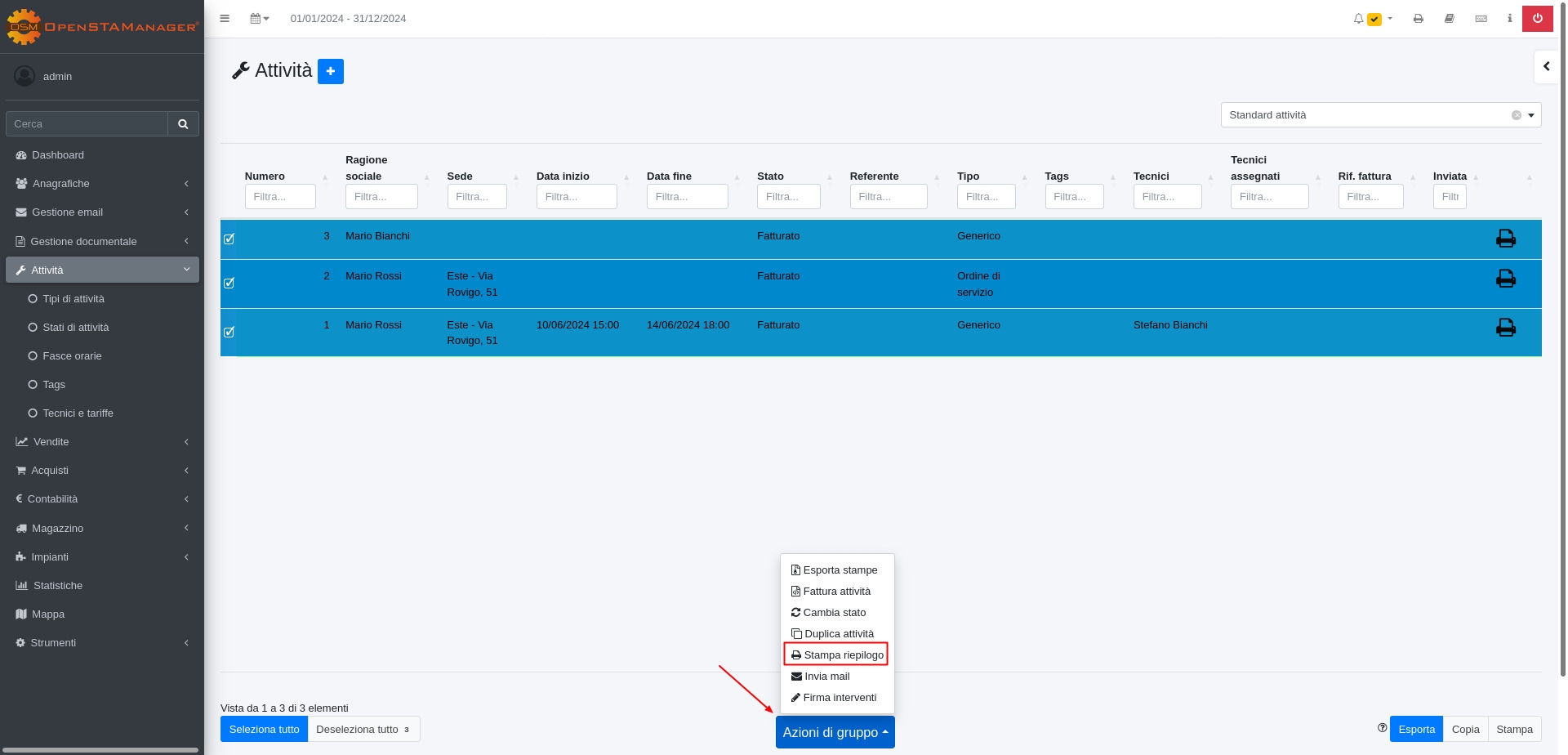This screenshot has height=755, width=1568.
Task: Click the Stato column filter field
Action: 788,197
